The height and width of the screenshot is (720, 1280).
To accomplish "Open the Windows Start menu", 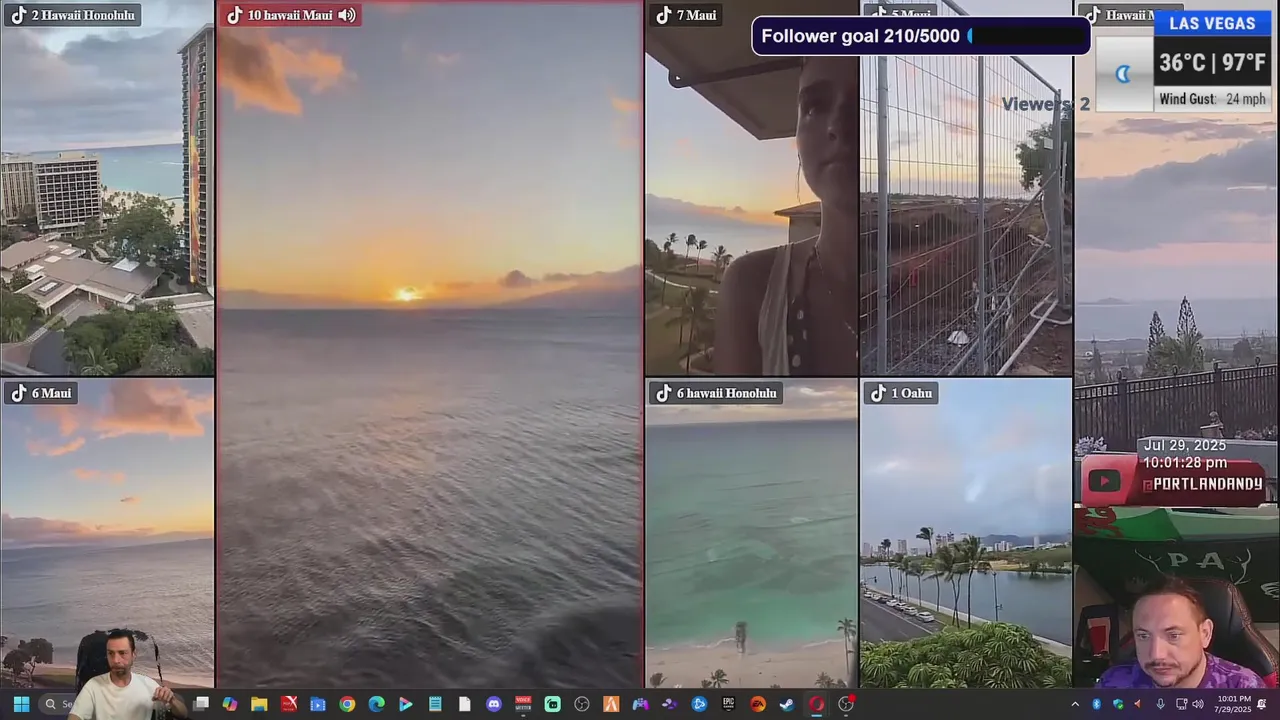I will (x=21, y=704).
